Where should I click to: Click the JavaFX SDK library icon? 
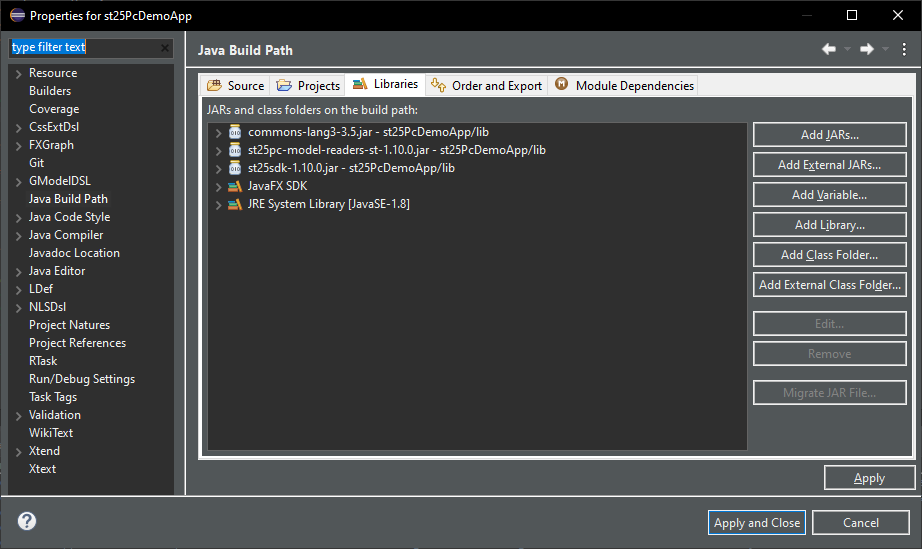[x=235, y=186]
